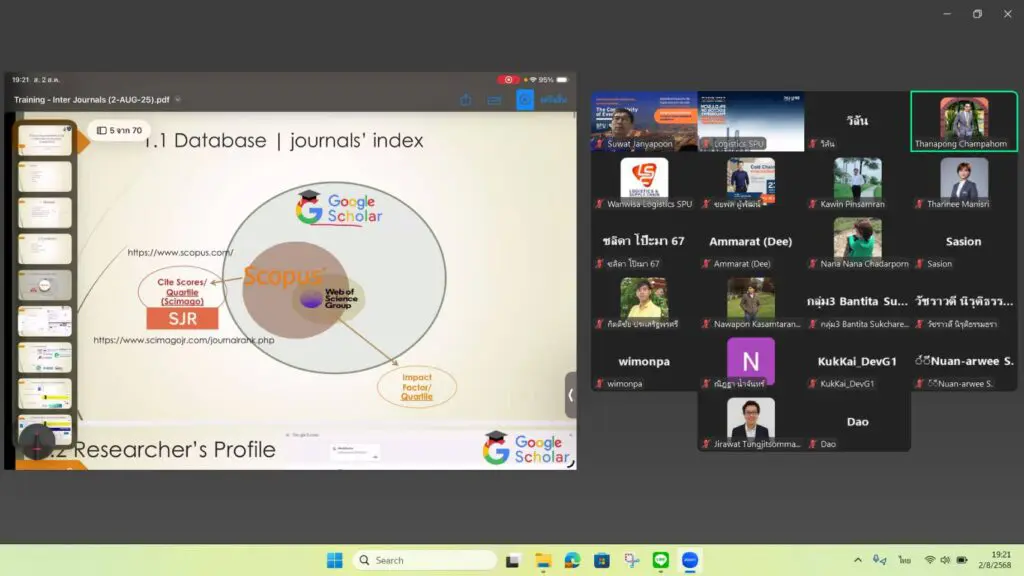Select wimonpa participant tile
Viewport: 1024px width, 576px height.
[644, 362]
